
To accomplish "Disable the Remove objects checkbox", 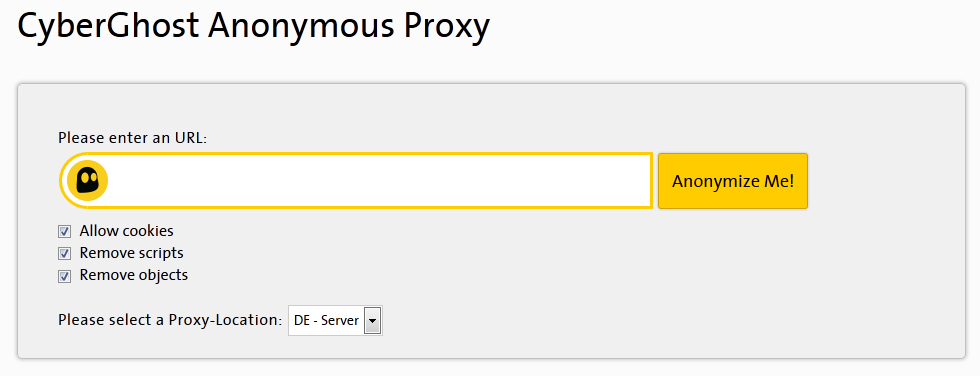I will (64, 275).
